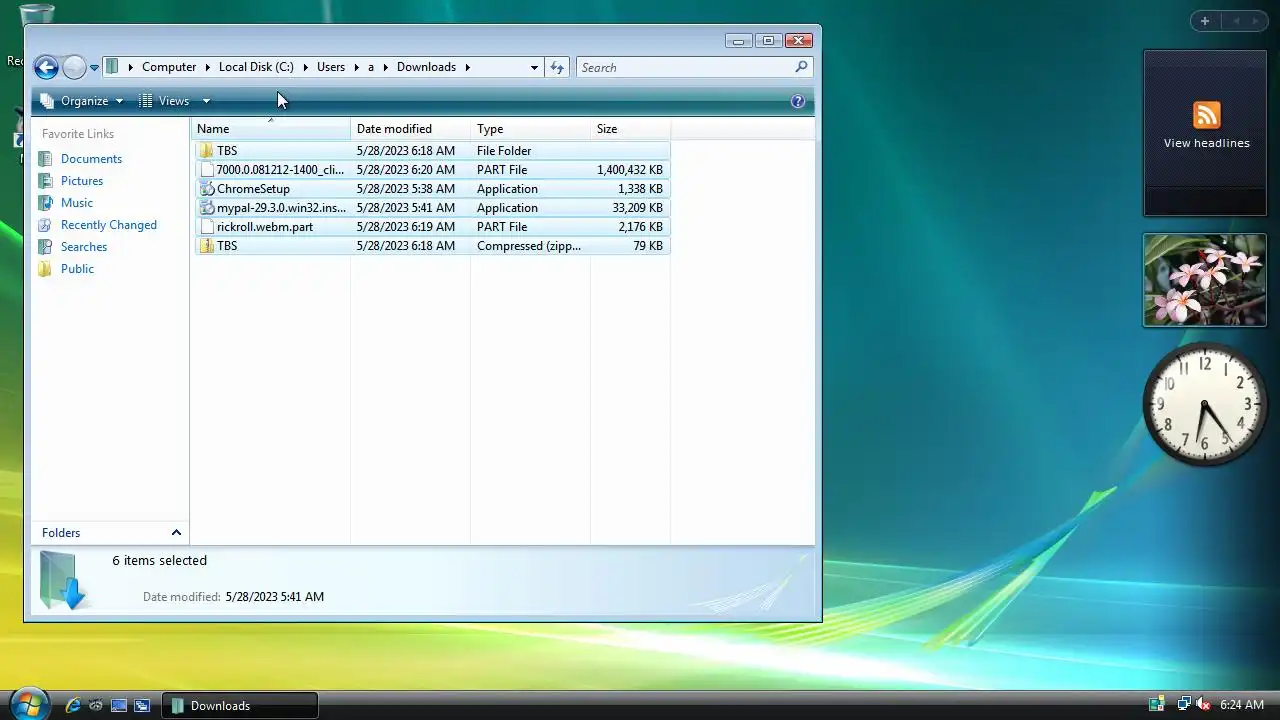This screenshot has width=1280, height=720.
Task: Click Switch between windows Quick Launch icon
Action: click(x=142, y=705)
